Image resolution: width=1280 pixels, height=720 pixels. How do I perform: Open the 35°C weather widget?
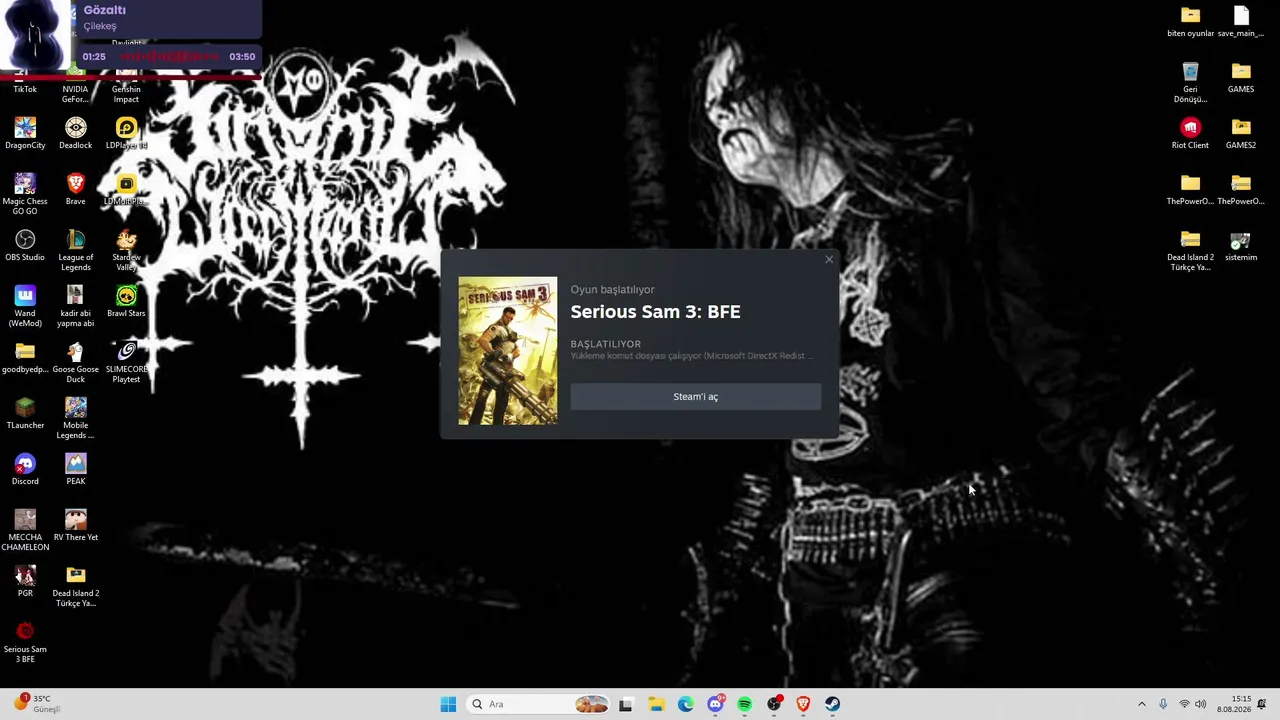pyautogui.click(x=36, y=704)
